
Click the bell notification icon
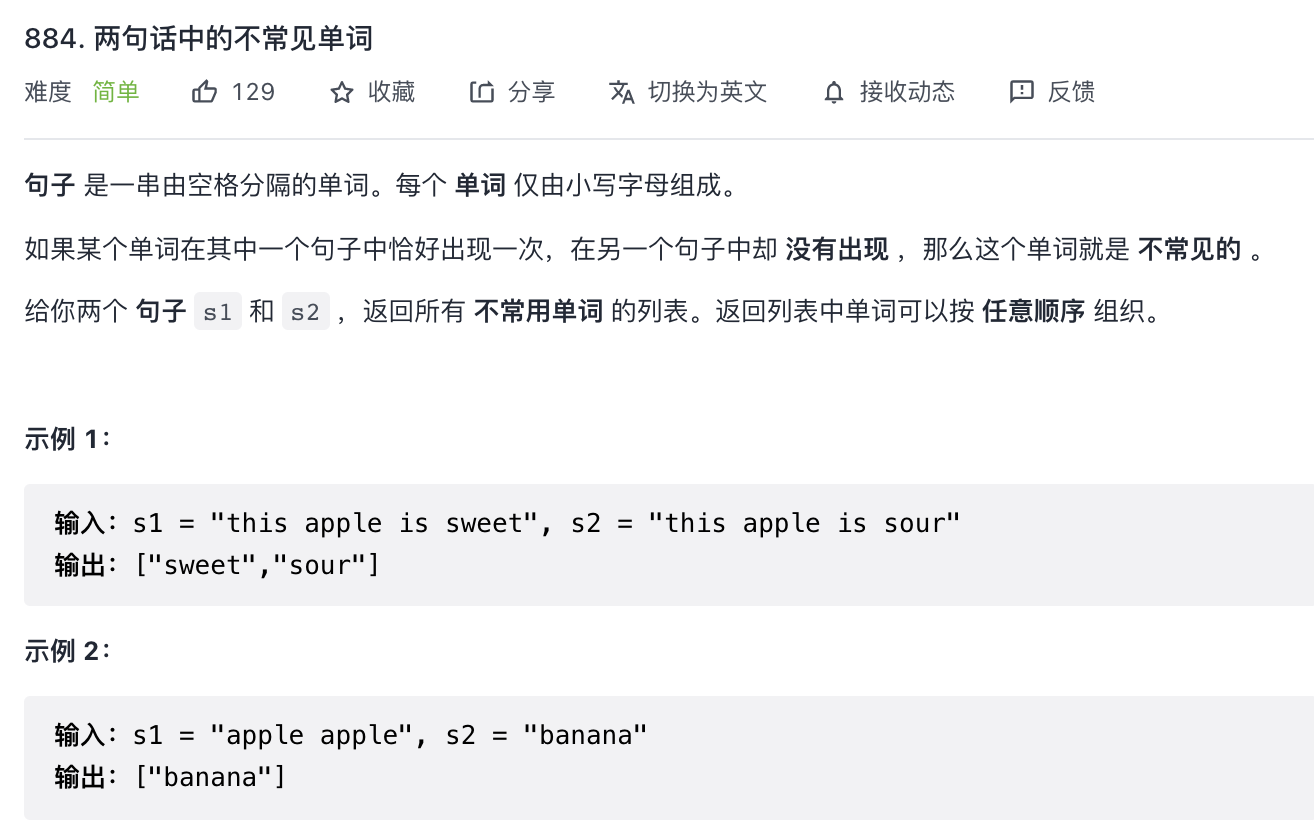click(834, 93)
